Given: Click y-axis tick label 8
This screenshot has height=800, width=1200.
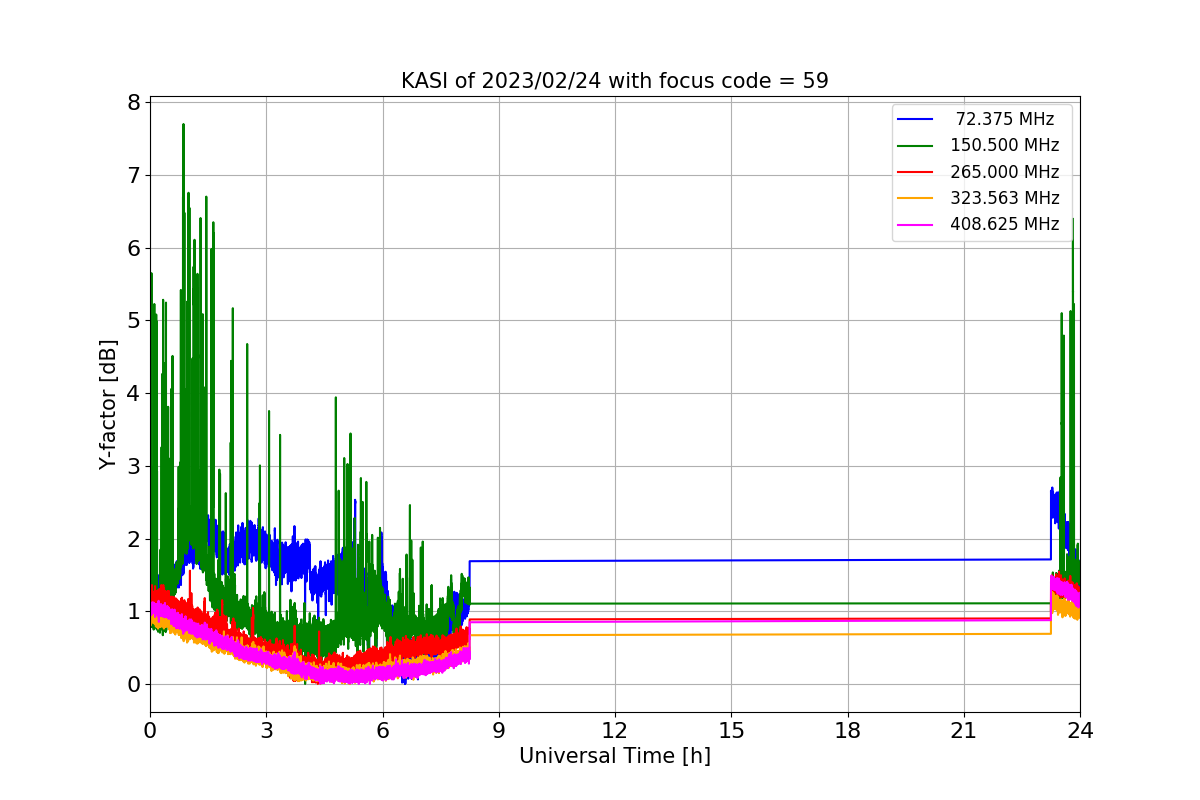Looking at the screenshot, I should point(132,103).
